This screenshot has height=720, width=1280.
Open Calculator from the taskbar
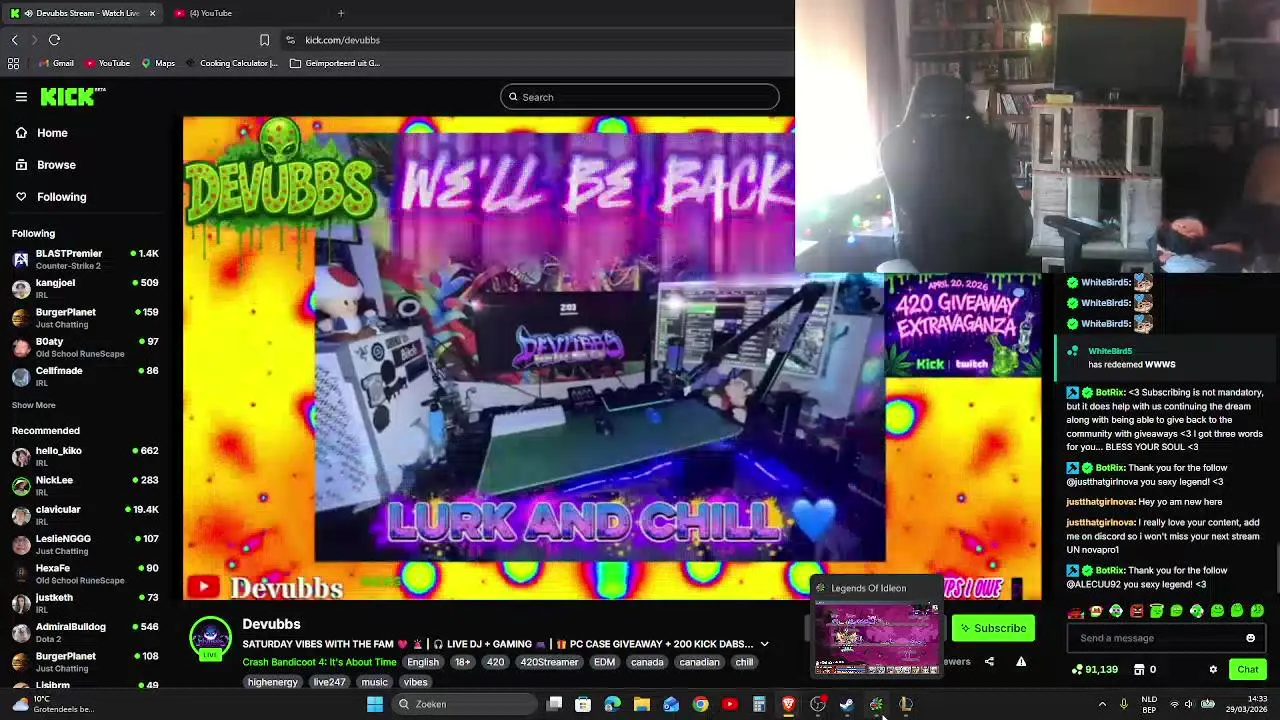pos(759,704)
